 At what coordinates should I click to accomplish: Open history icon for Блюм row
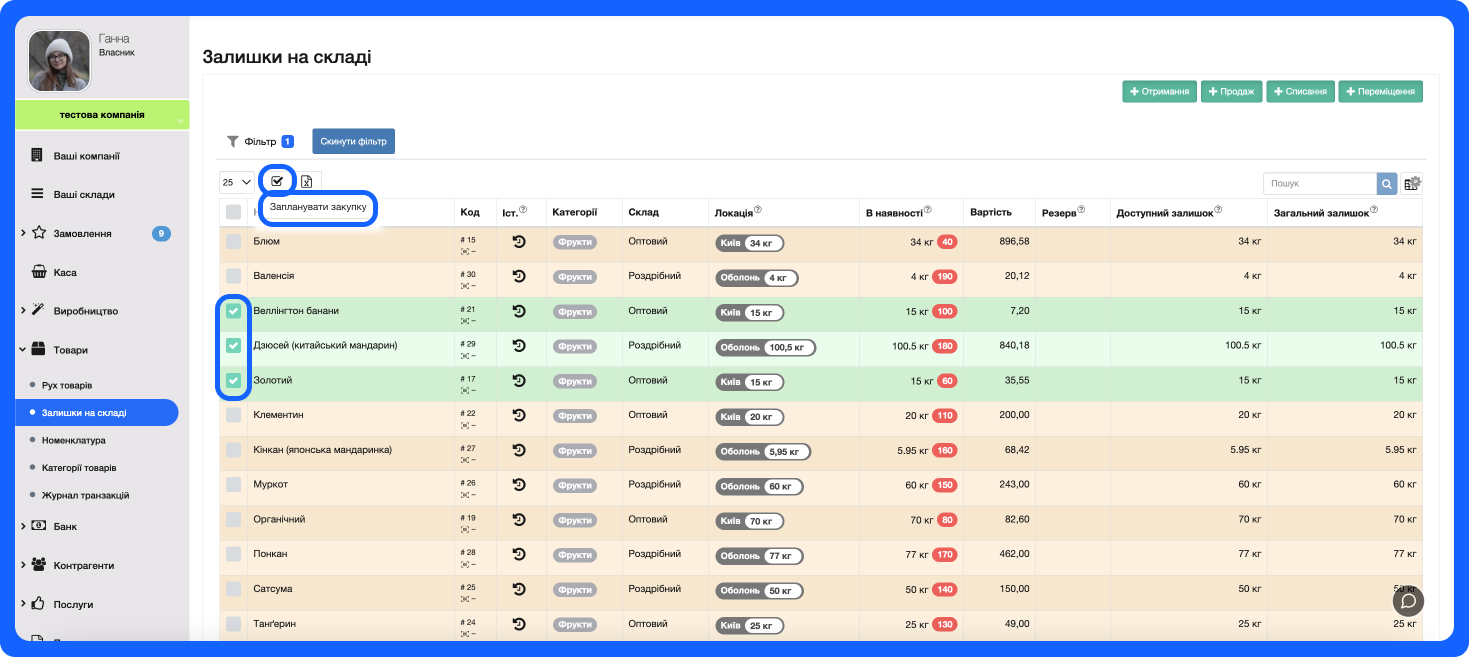click(x=519, y=242)
